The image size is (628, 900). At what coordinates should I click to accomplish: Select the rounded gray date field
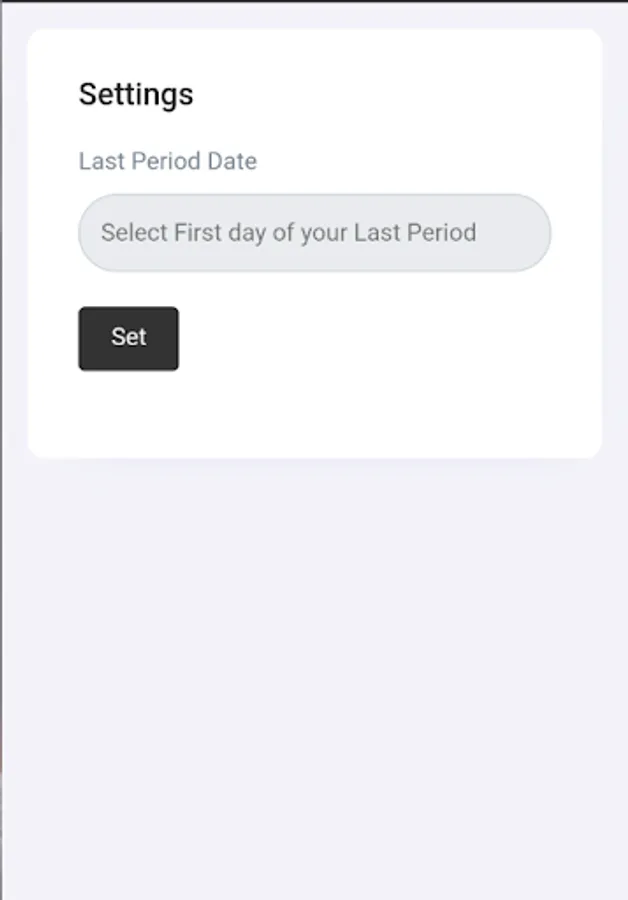(x=314, y=233)
